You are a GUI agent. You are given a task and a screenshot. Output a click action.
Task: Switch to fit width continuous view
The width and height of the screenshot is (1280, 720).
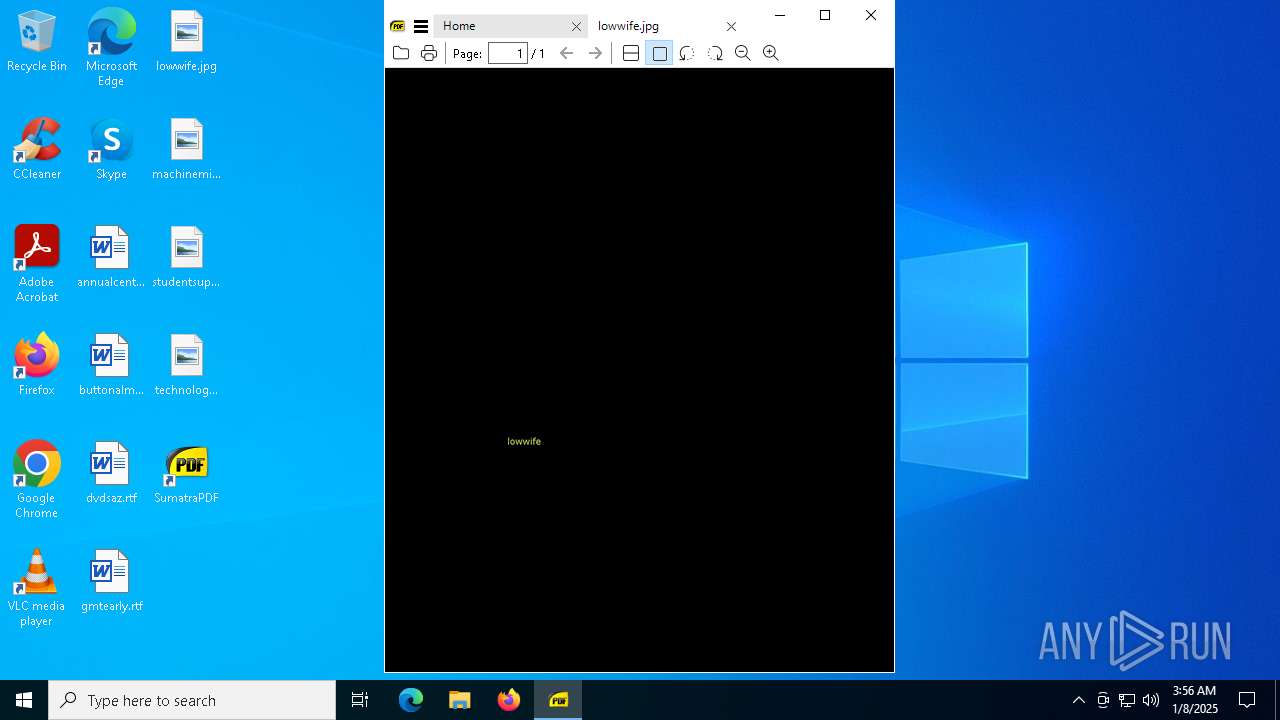631,53
